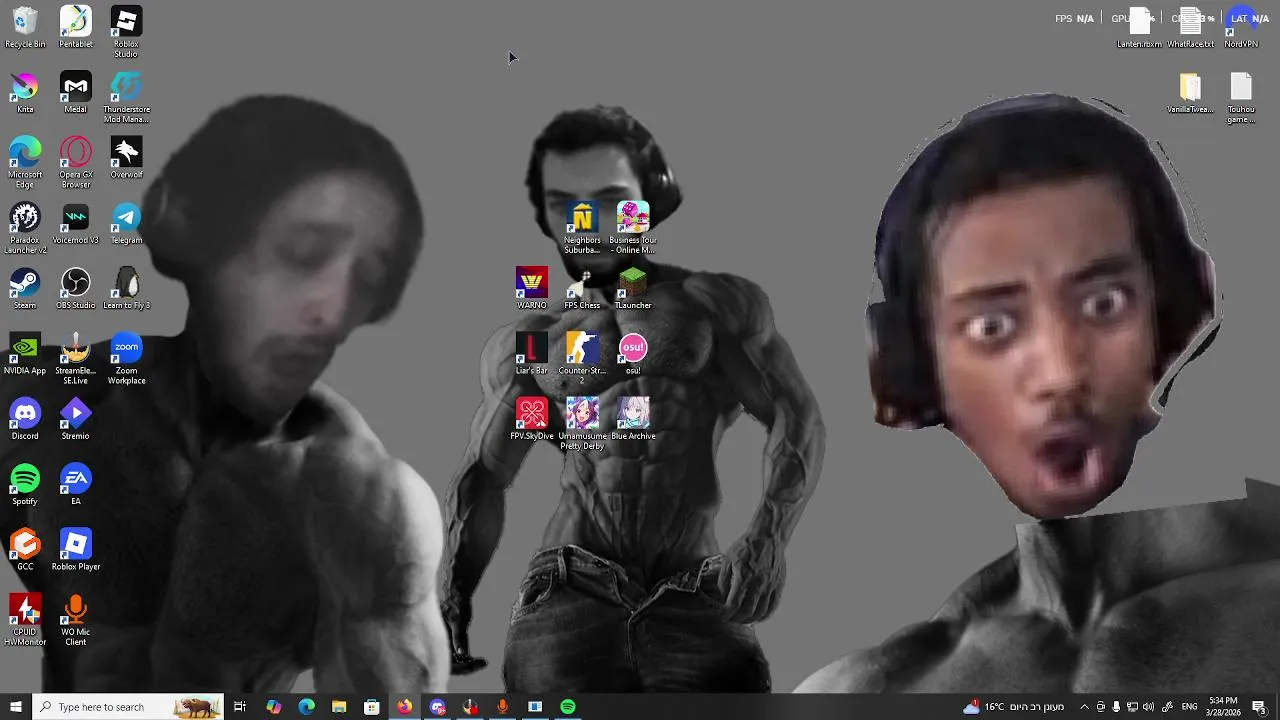Select the Liar's Bar game icon
This screenshot has height=720, width=1280.
tap(532, 354)
